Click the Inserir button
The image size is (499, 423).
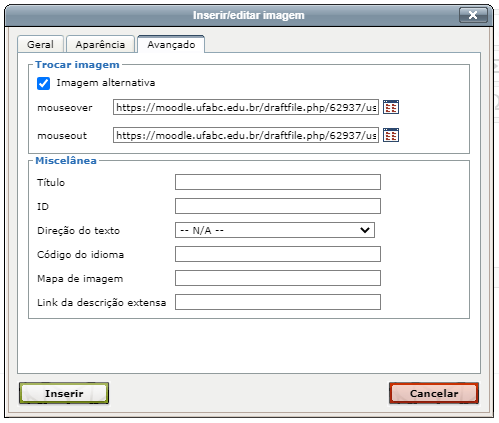click(x=64, y=393)
